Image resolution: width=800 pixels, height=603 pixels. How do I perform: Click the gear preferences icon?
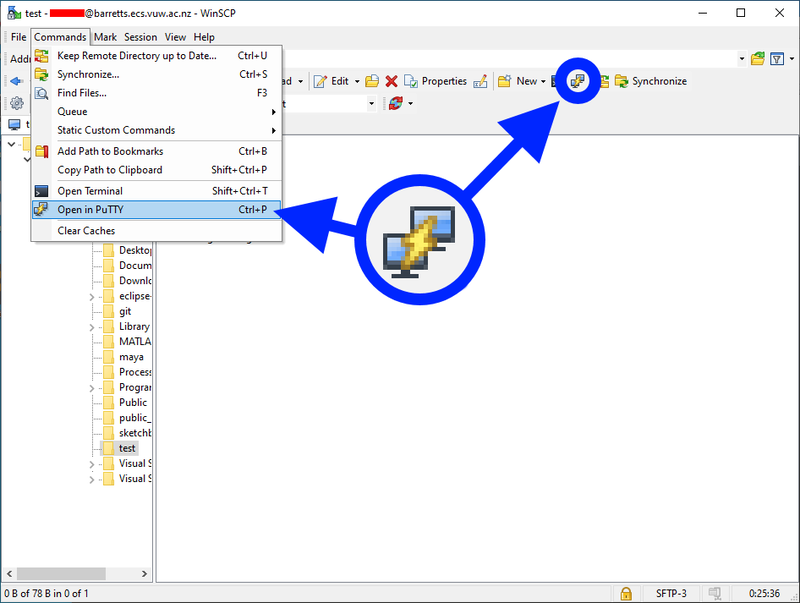pos(17,103)
